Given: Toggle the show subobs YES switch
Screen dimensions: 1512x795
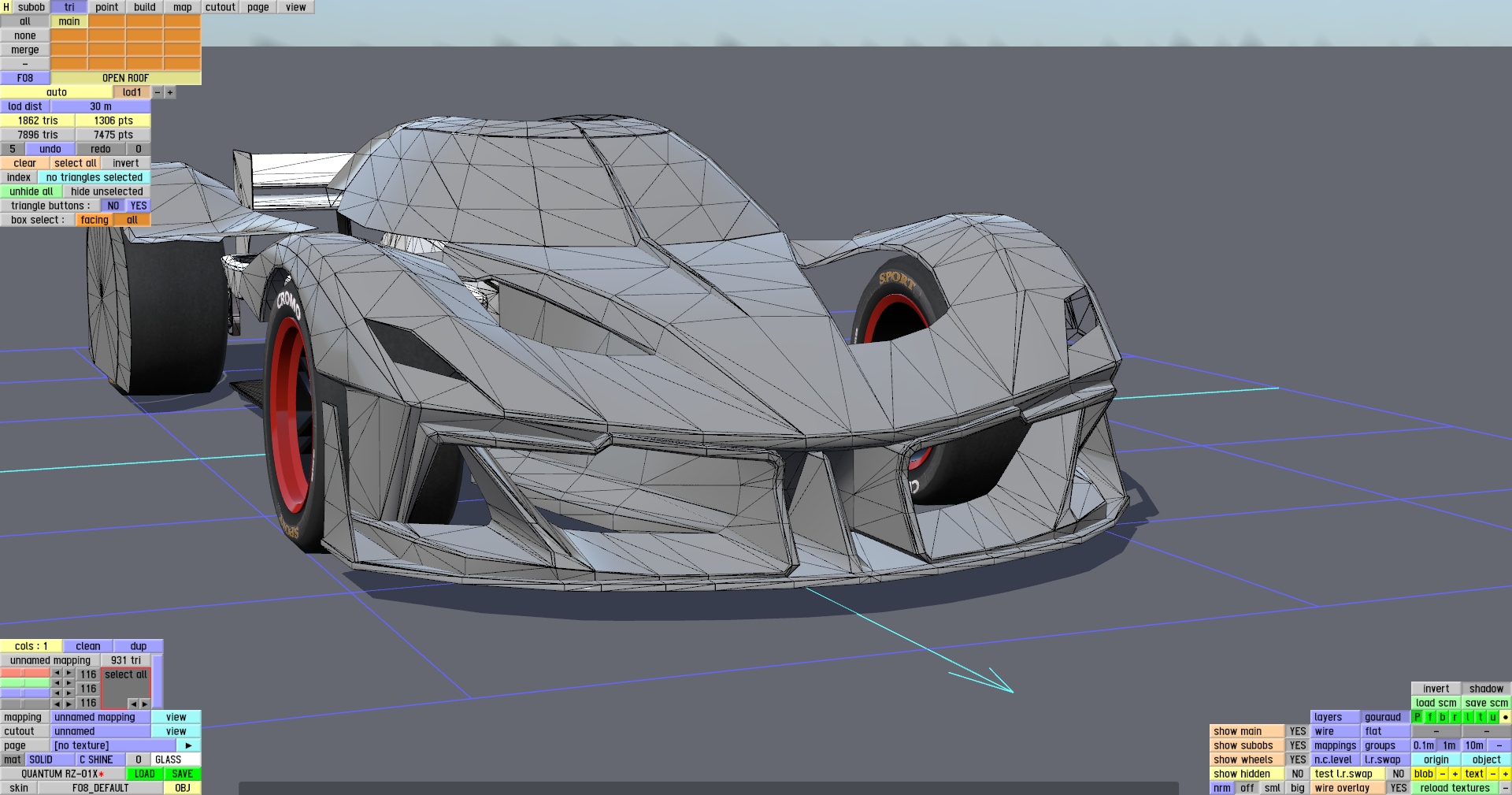Looking at the screenshot, I should pos(1298,745).
